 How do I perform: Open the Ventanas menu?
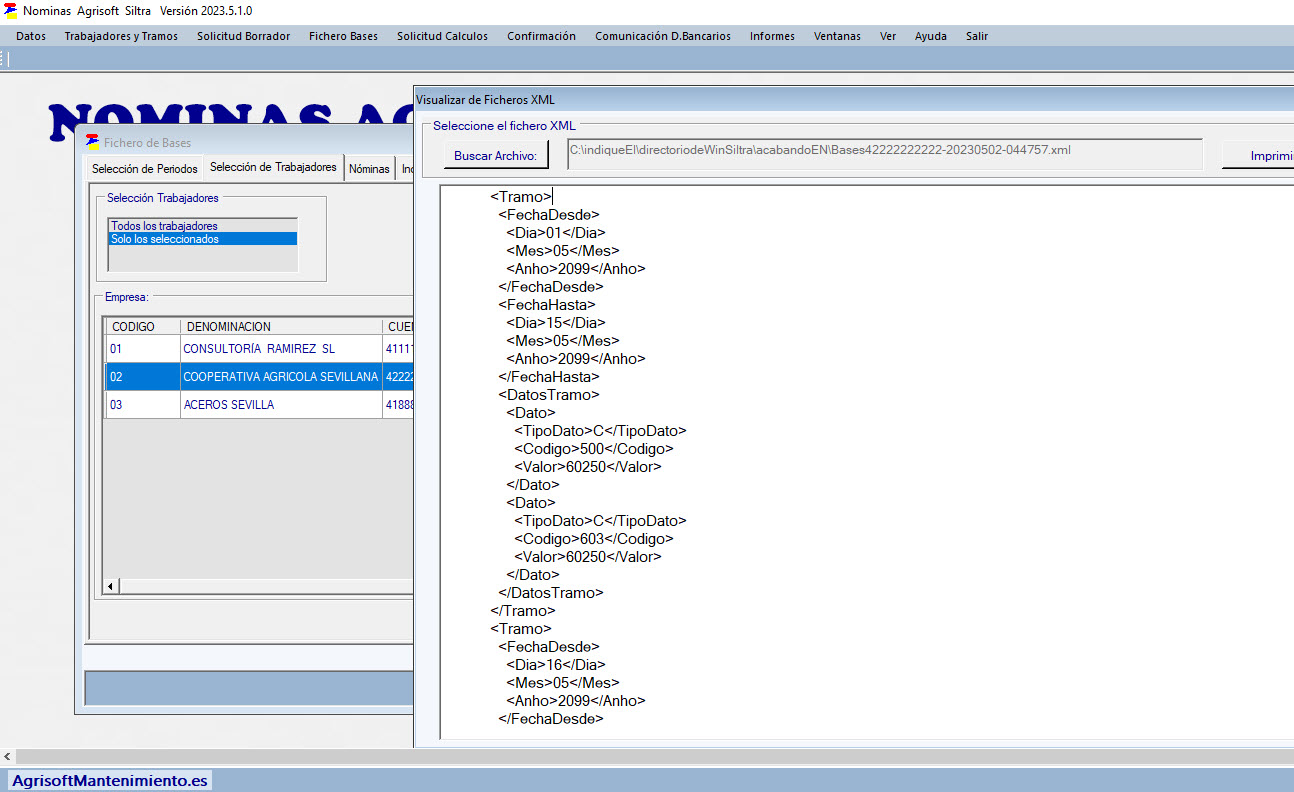837,36
